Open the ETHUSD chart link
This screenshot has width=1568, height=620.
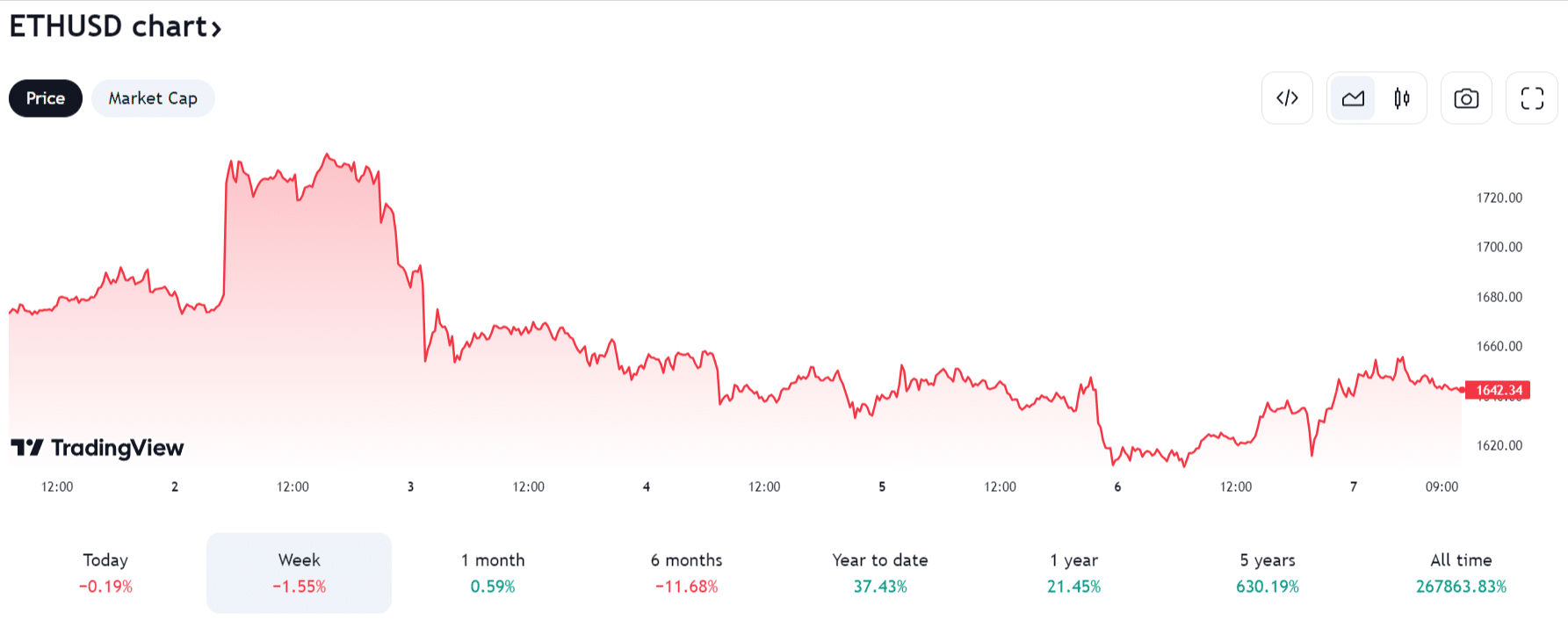pos(115,26)
